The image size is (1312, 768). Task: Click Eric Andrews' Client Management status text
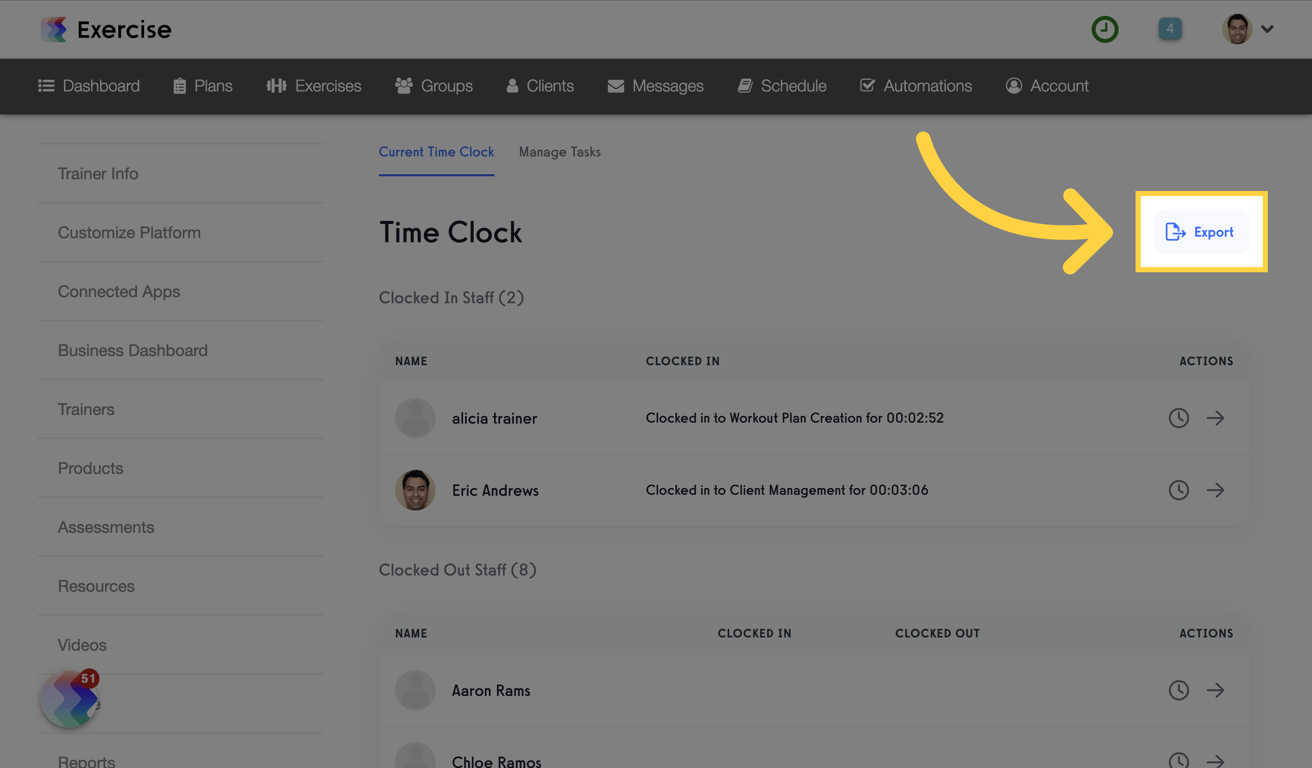787,490
